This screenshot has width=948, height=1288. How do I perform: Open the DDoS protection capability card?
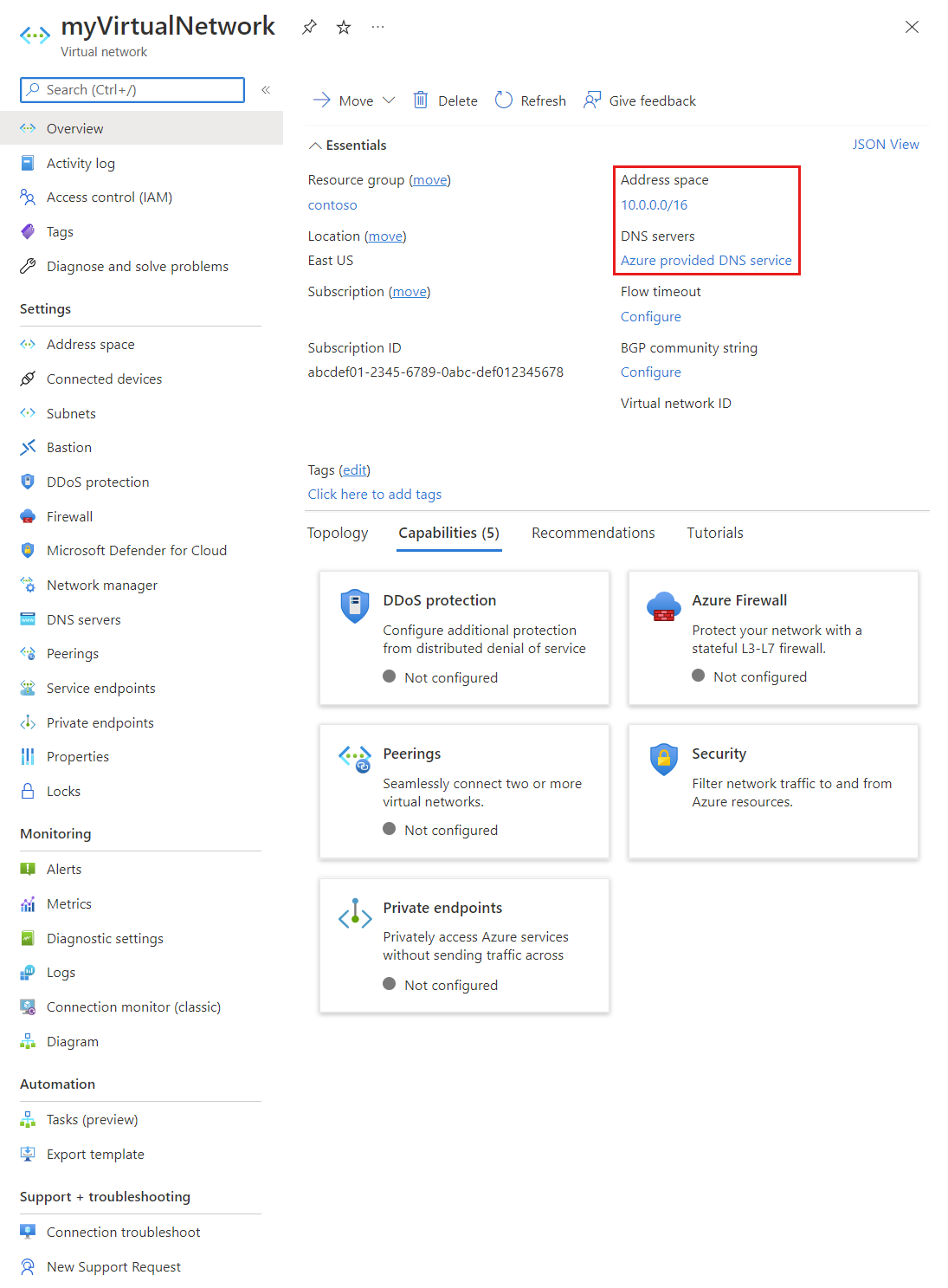(465, 638)
